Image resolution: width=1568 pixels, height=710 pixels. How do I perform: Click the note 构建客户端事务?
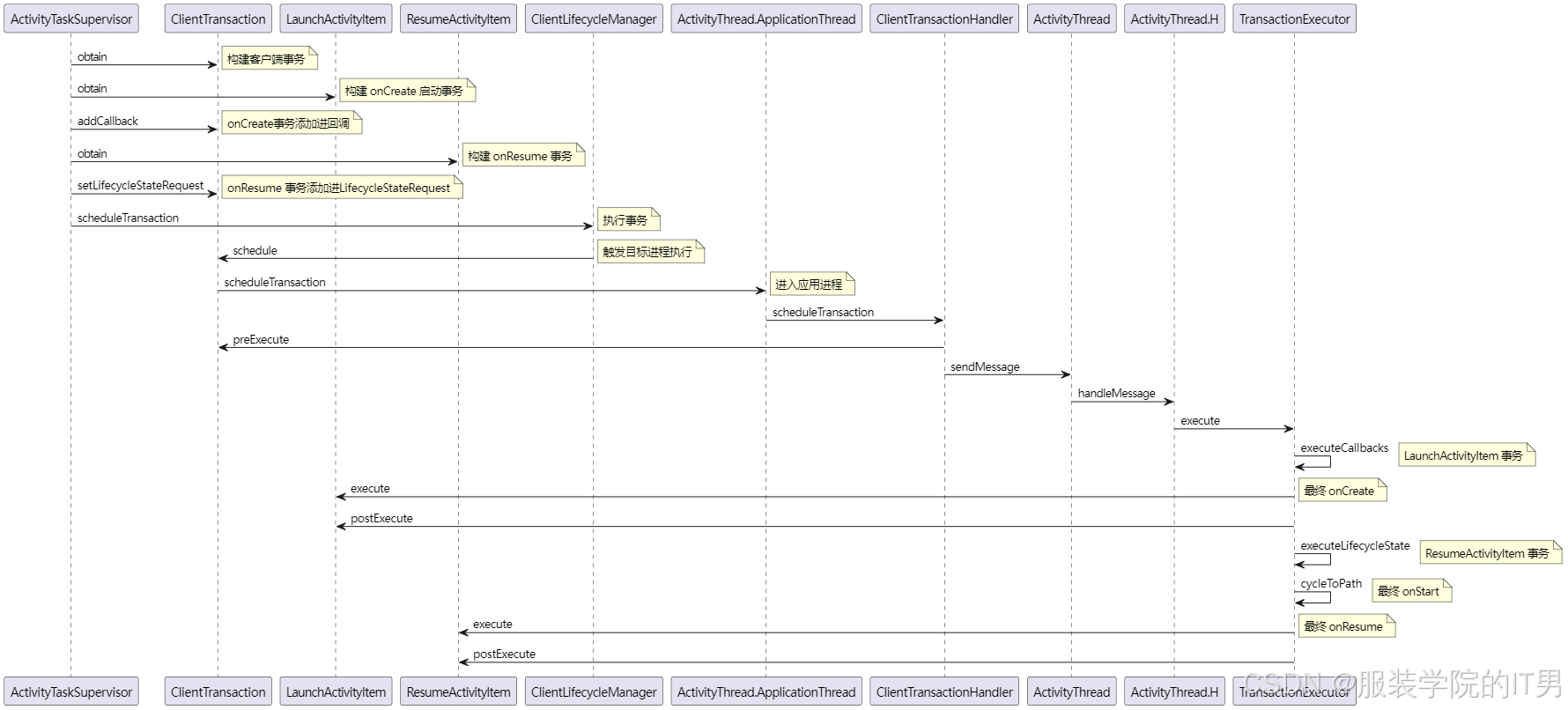point(269,59)
